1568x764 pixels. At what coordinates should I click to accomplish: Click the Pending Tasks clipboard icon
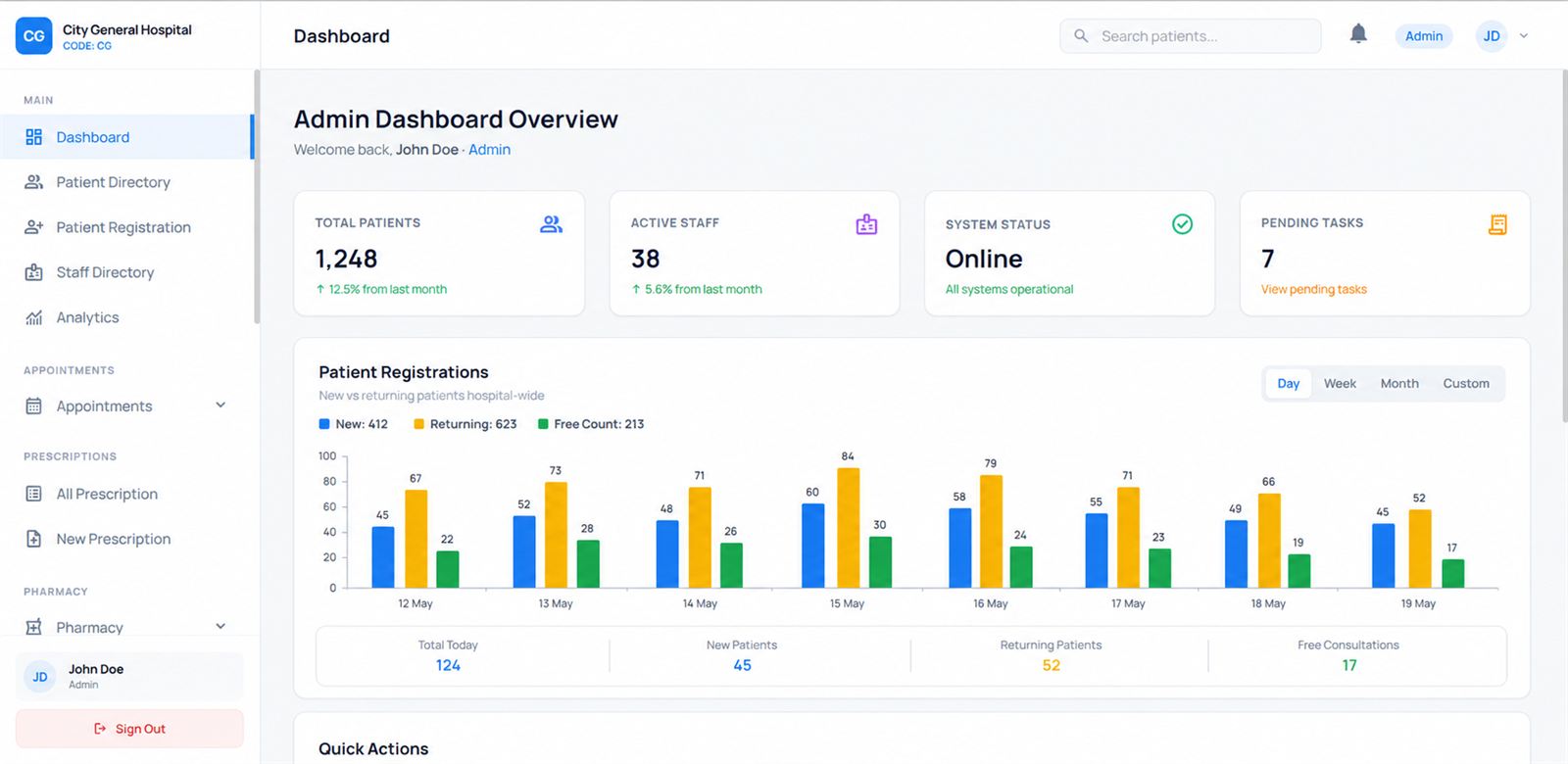pos(1497,224)
